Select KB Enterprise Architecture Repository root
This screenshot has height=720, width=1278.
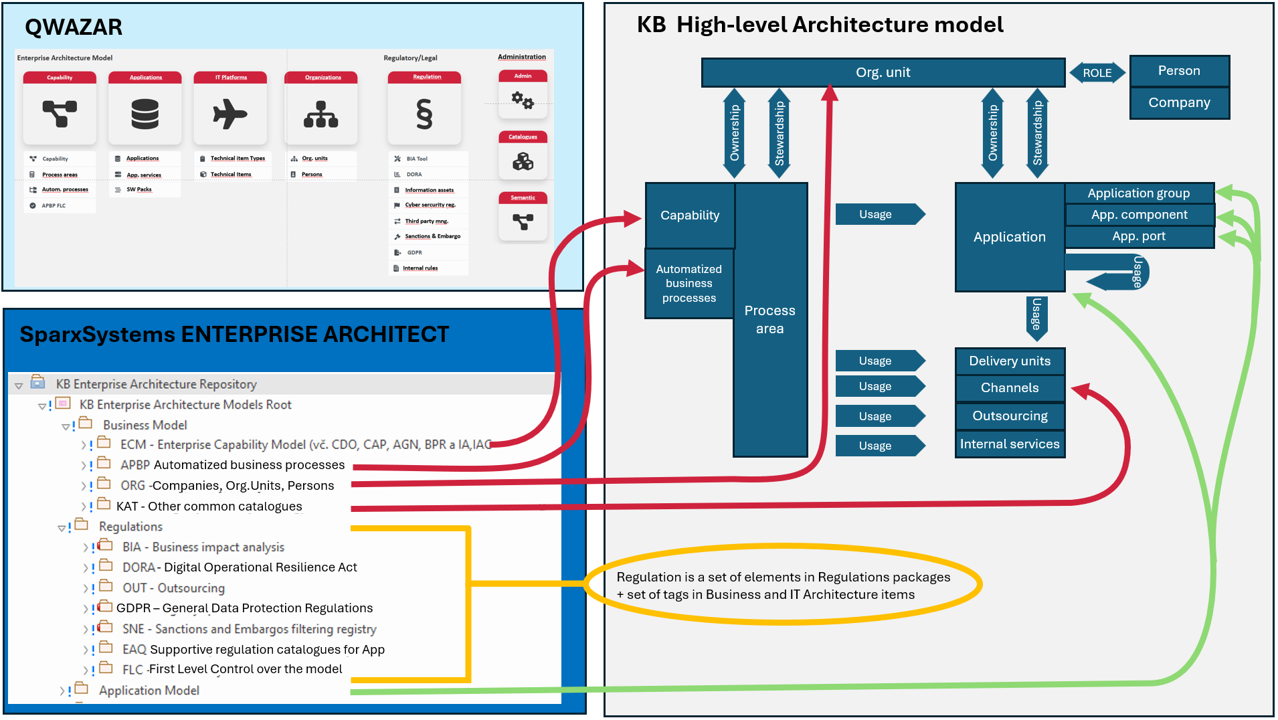point(156,384)
